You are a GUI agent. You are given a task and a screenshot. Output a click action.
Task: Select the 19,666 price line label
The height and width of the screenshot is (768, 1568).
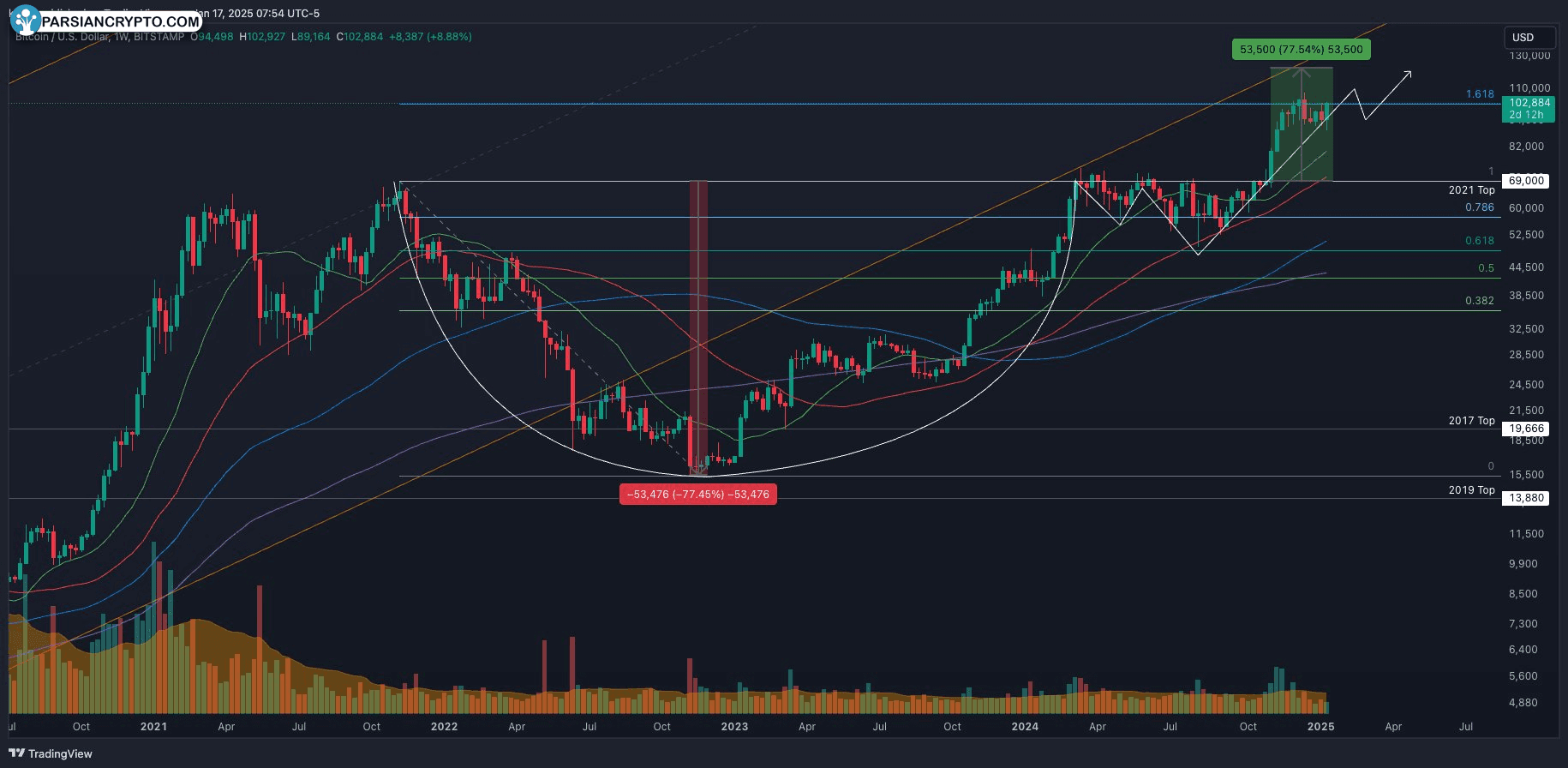click(1526, 429)
